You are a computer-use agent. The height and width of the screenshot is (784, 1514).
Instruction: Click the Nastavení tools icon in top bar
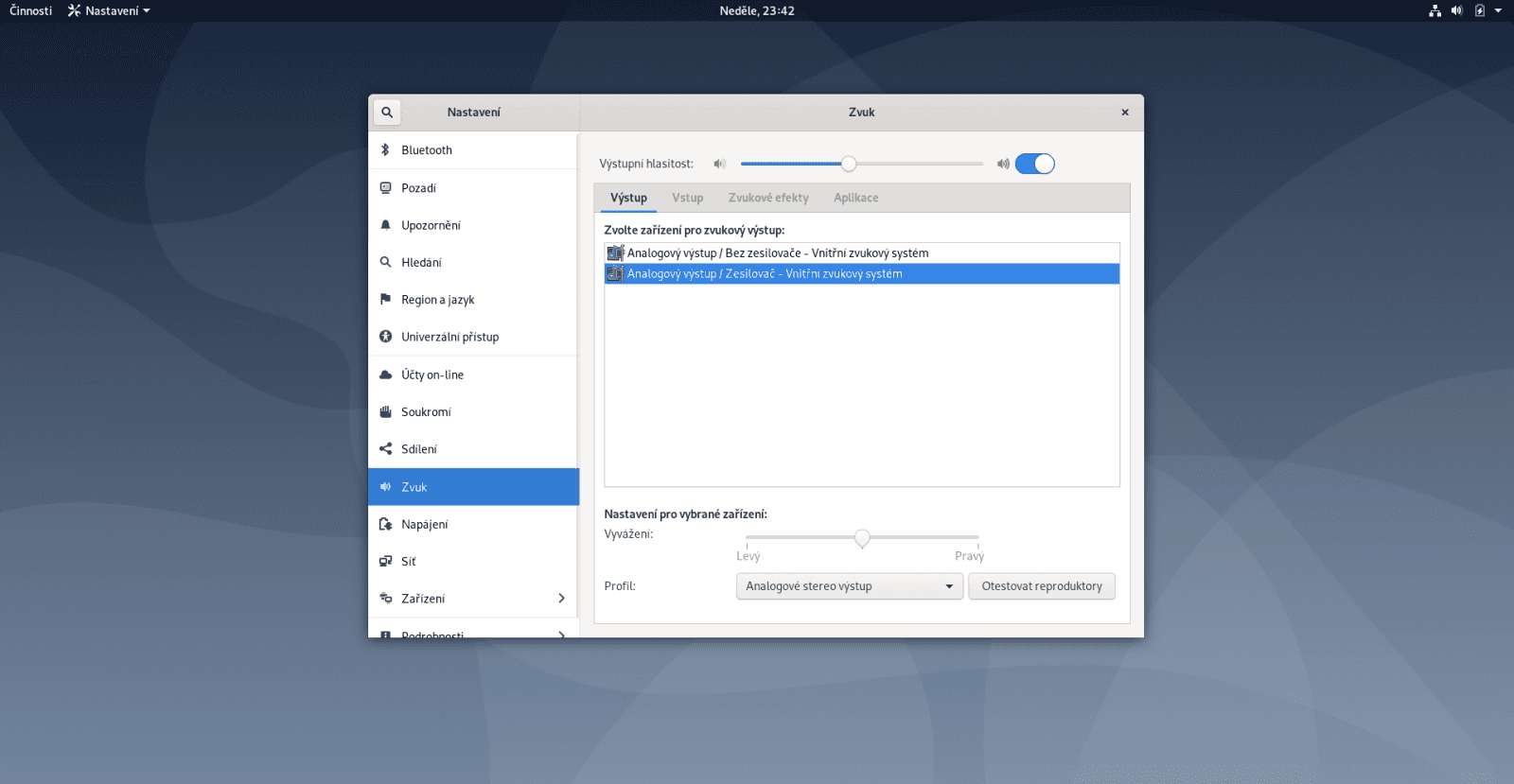74,10
